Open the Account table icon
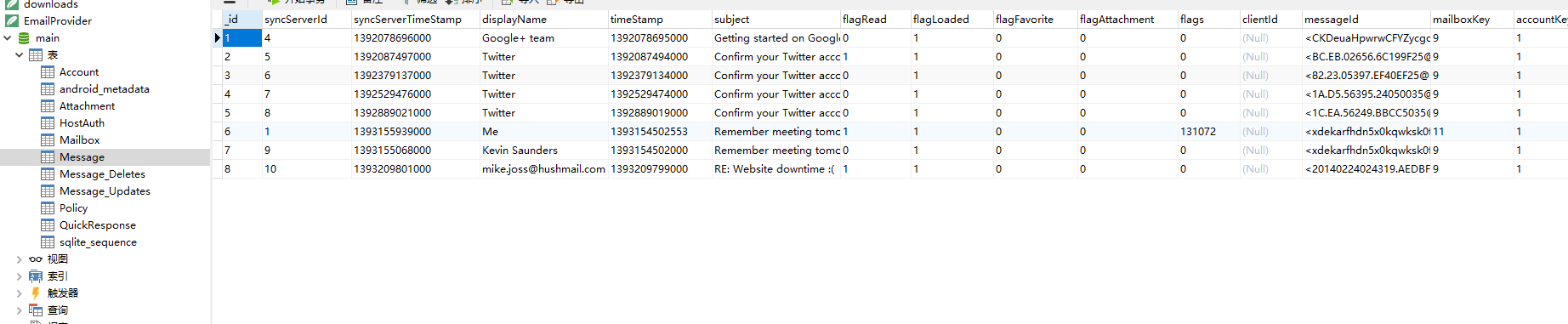Viewport: 1568px width, 324px height. [48, 72]
